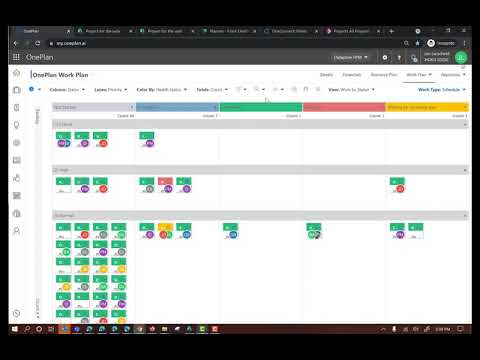Go to Home in the left sidebar

(17, 73)
